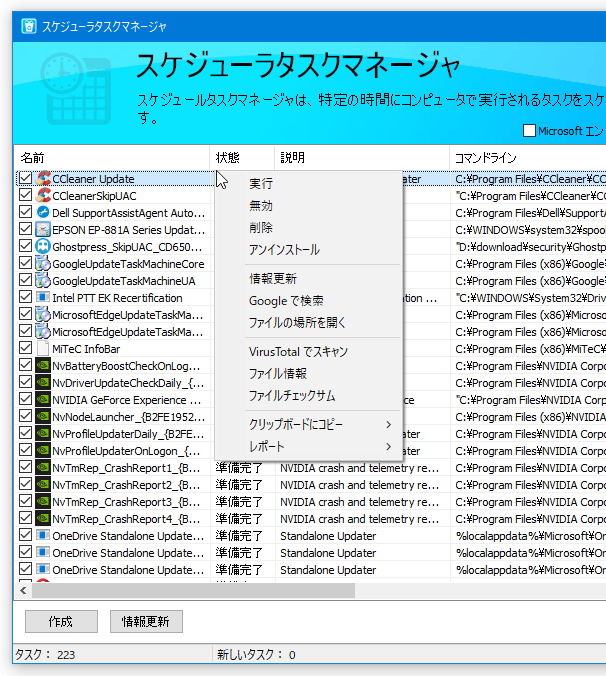Click the Dell SupportAssistAgent row icon
This screenshot has height=676, width=606.
click(x=43, y=212)
